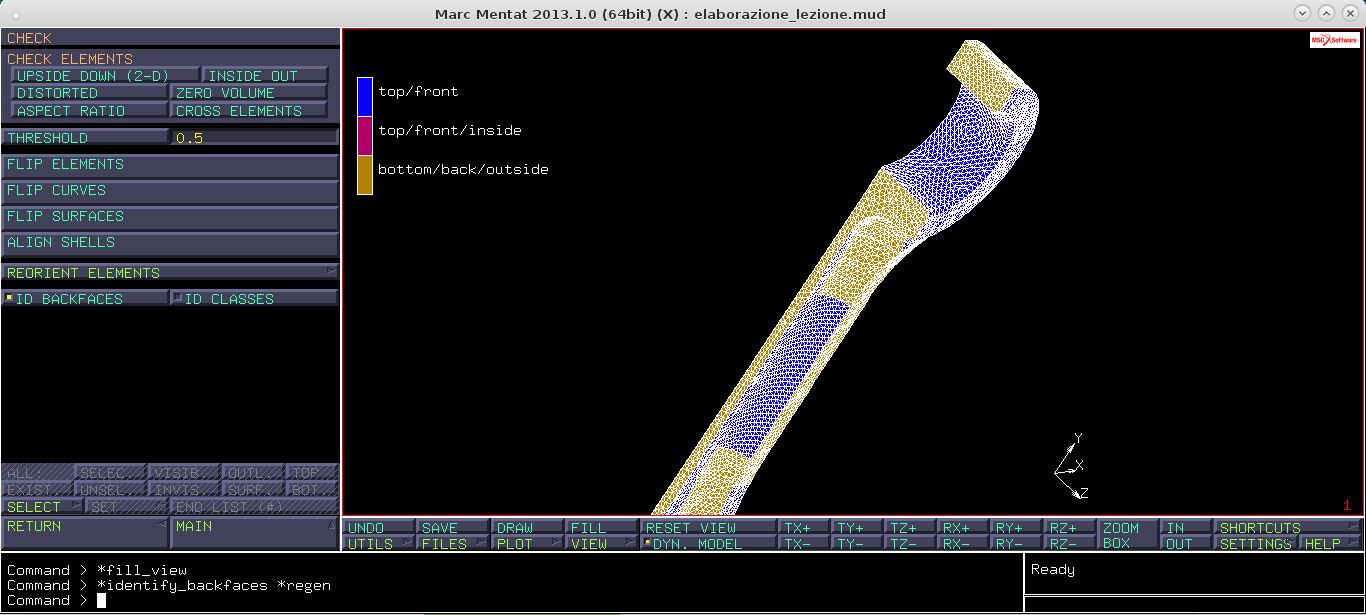This screenshot has height=615, width=1366.
Task: Check element ASPECT RATIO
Action: (89, 111)
